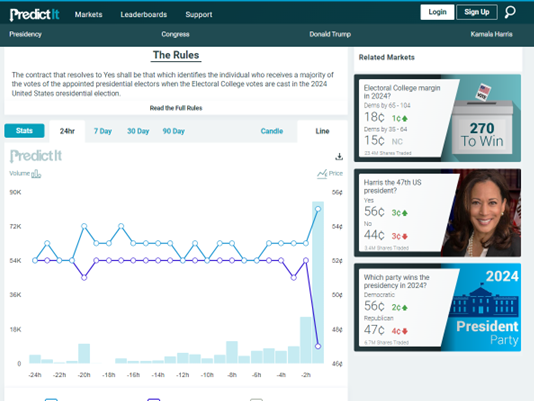Go to Congress category
This screenshot has height=401, width=534.
(x=175, y=34)
